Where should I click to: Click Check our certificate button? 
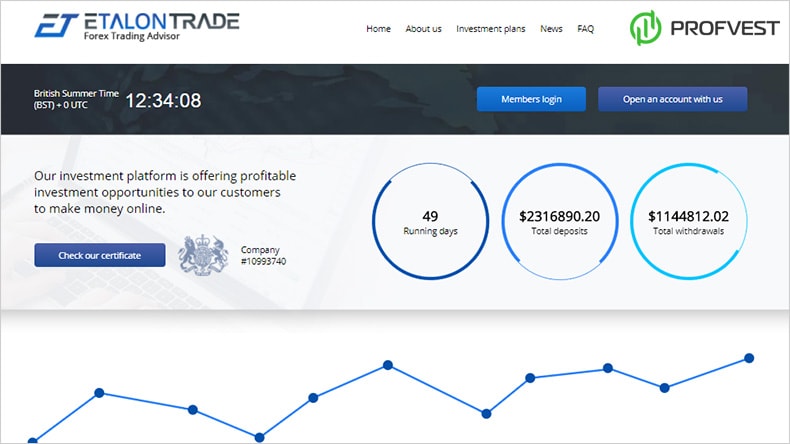point(100,255)
